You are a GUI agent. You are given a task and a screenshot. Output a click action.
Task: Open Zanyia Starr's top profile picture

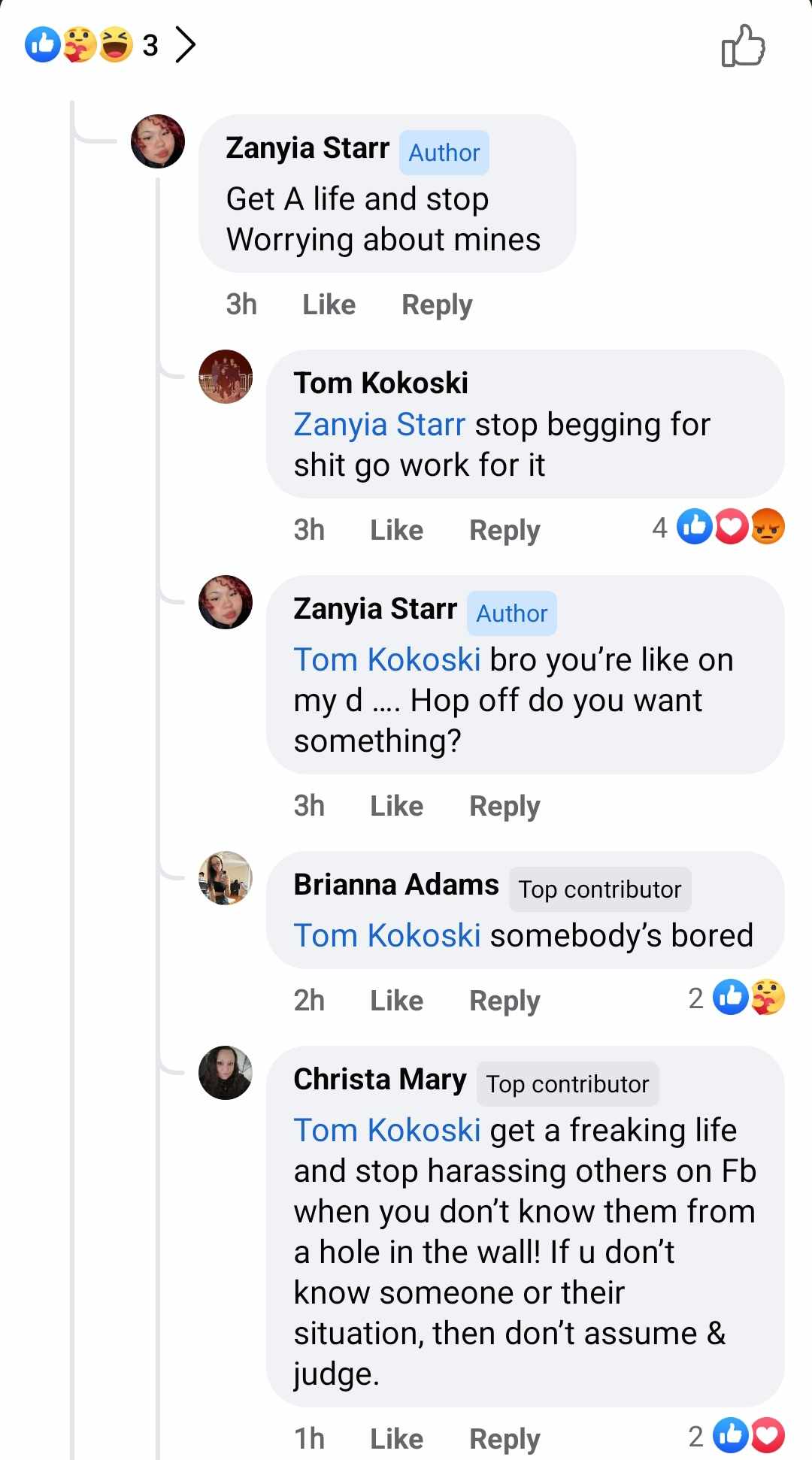(x=158, y=141)
